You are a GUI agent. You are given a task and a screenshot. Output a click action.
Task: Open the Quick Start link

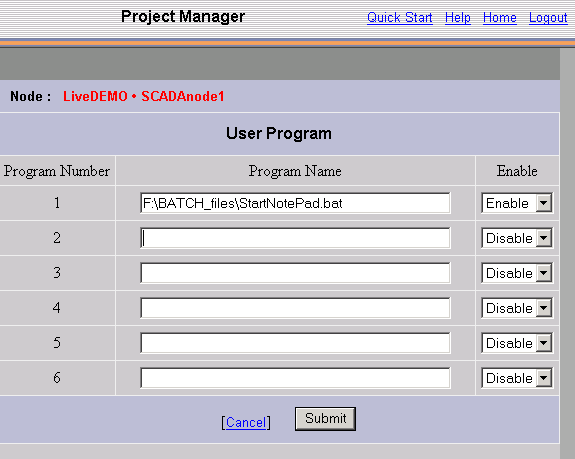tap(400, 18)
